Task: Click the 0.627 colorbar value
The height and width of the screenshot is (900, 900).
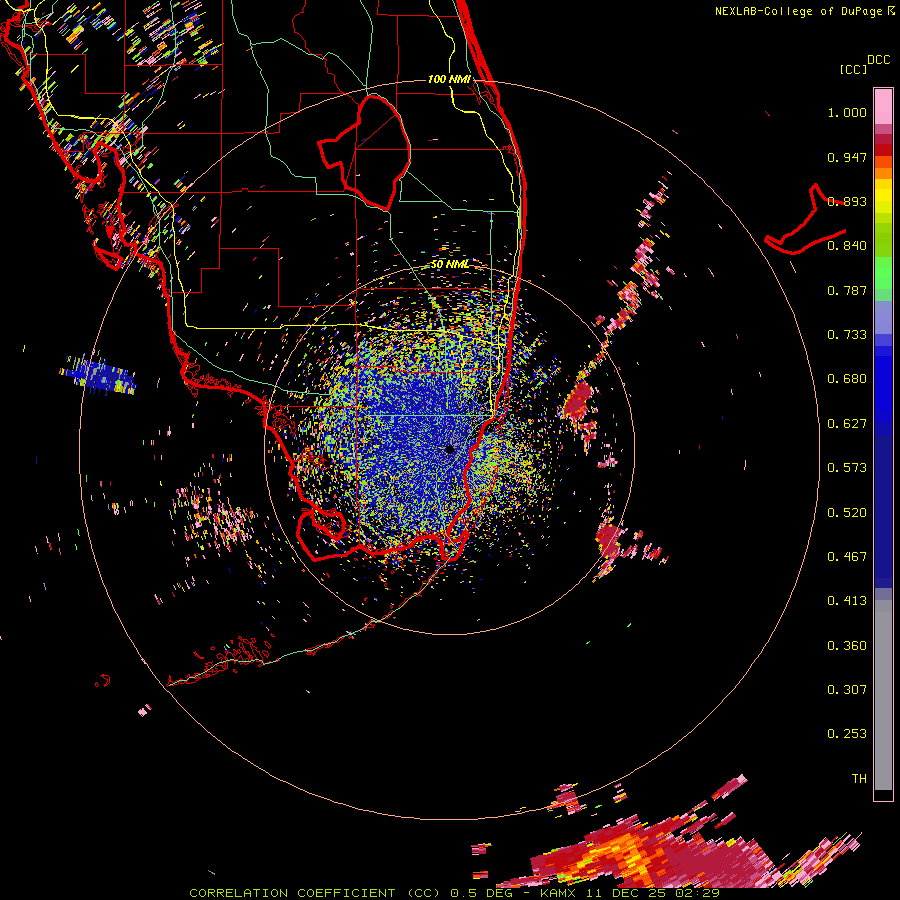Action: 847,424
